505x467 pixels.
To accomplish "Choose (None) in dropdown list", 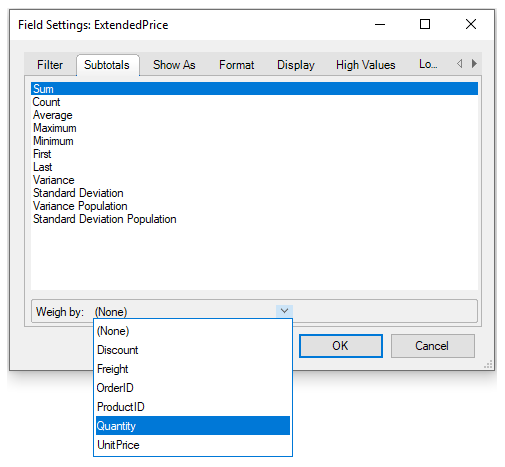I will [193, 331].
